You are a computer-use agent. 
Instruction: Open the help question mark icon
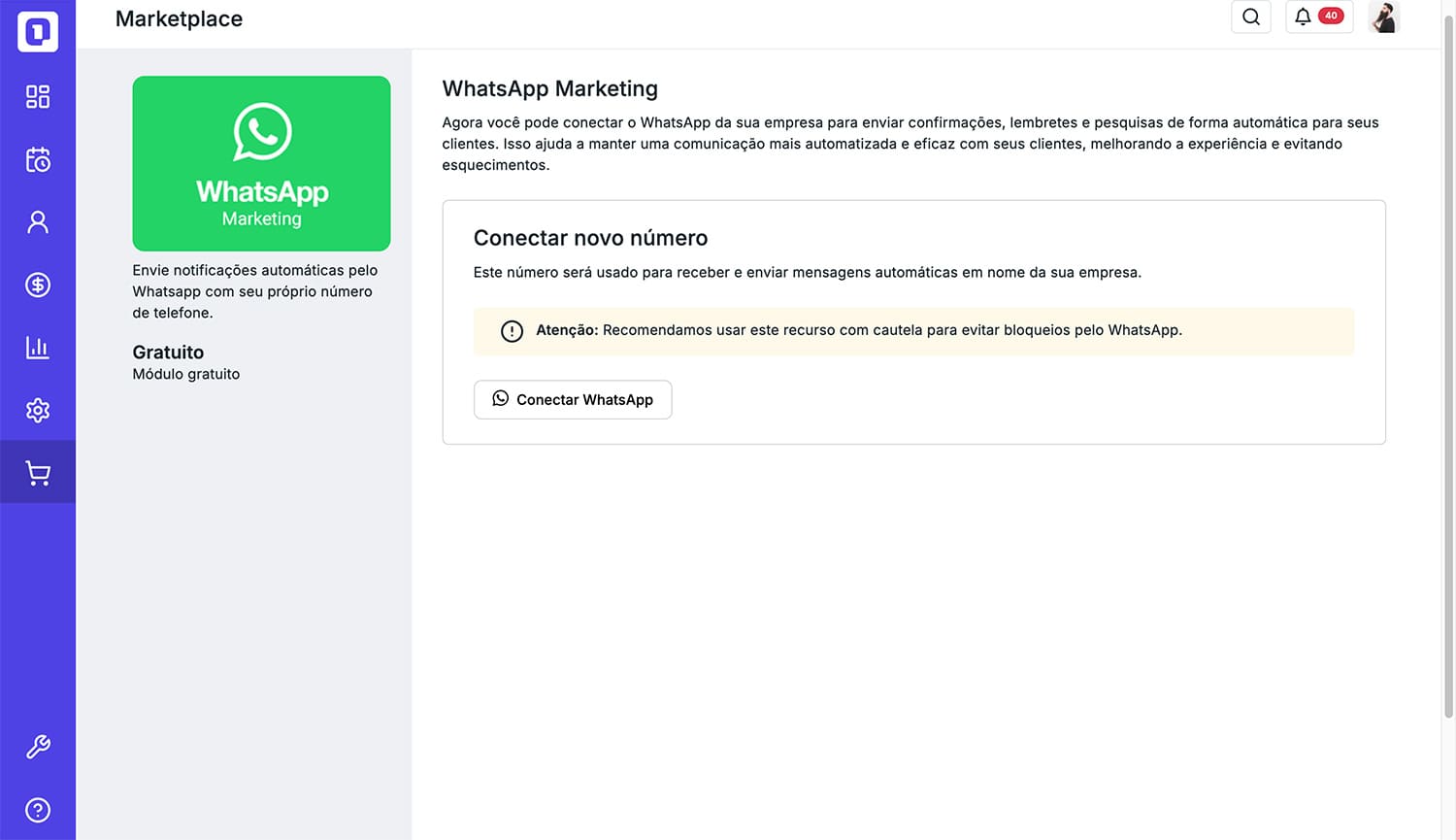point(38,810)
